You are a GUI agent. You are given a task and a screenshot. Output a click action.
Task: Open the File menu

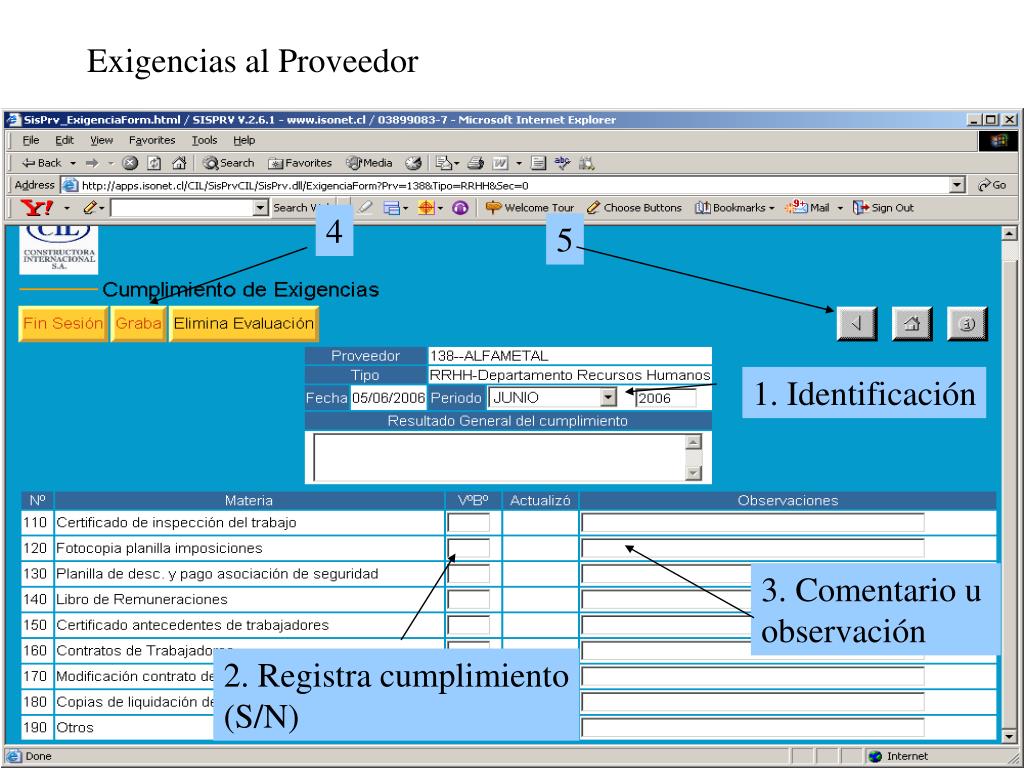click(31, 140)
